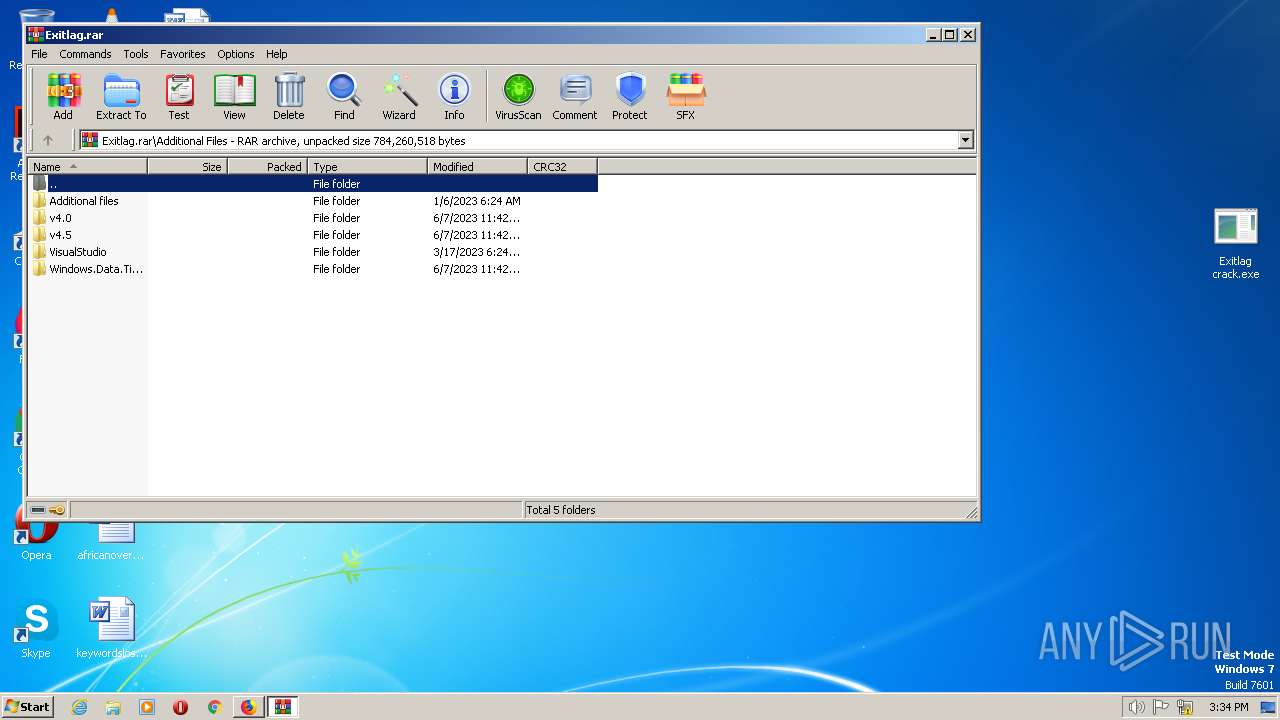The height and width of the screenshot is (720, 1280).
Task: Run the Test archive tool
Action: pyautogui.click(x=179, y=97)
